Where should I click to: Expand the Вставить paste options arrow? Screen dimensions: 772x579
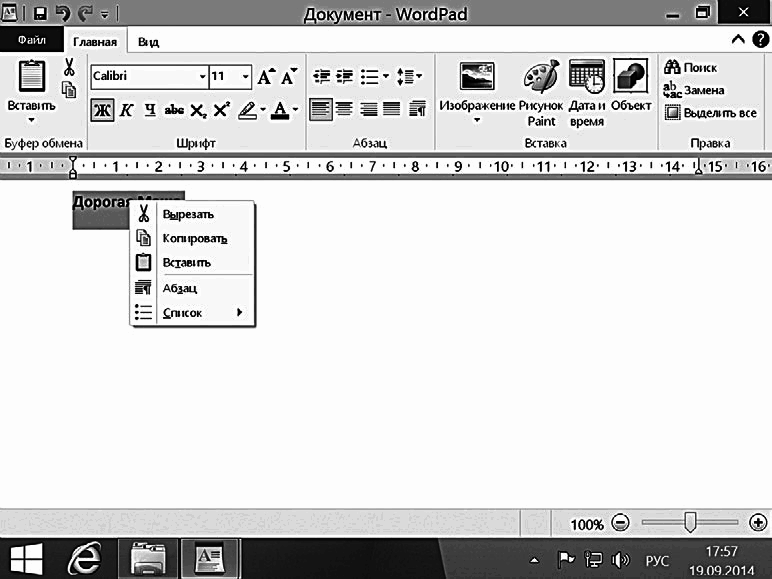tap(31, 120)
